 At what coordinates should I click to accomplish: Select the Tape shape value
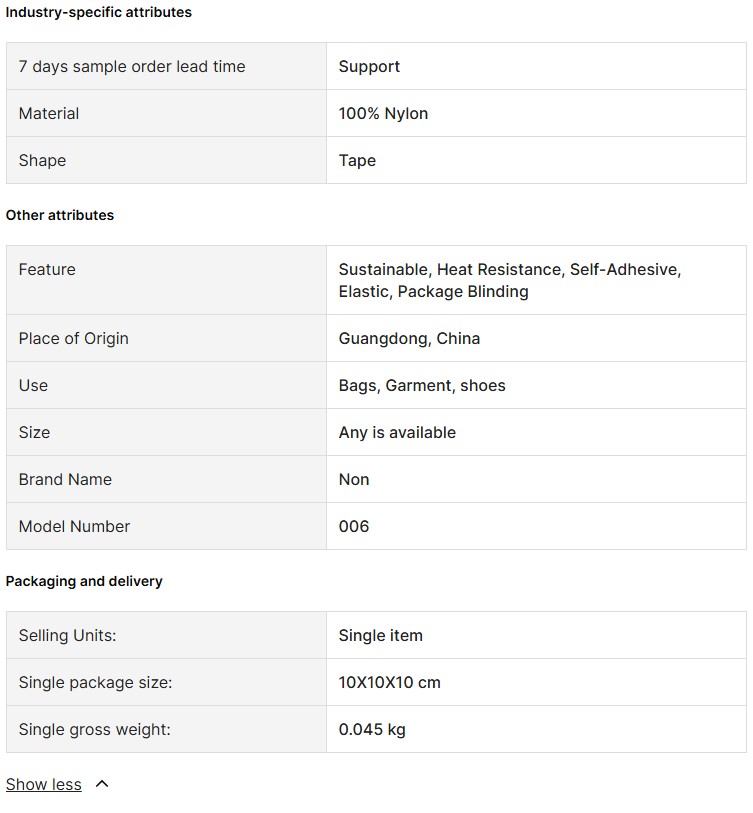(x=357, y=161)
